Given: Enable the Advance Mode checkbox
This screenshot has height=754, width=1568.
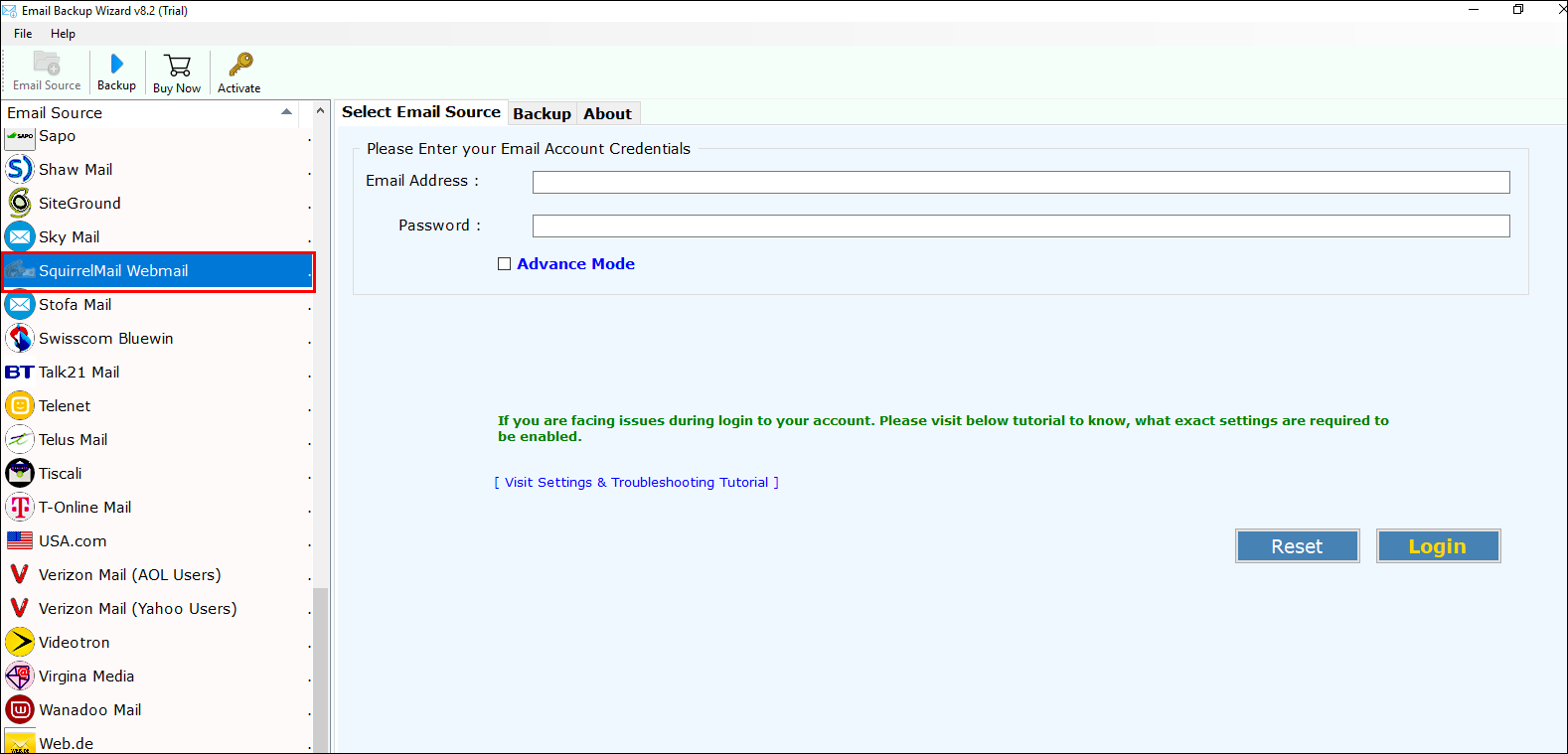Looking at the screenshot, I should click(x=505, y=264).
